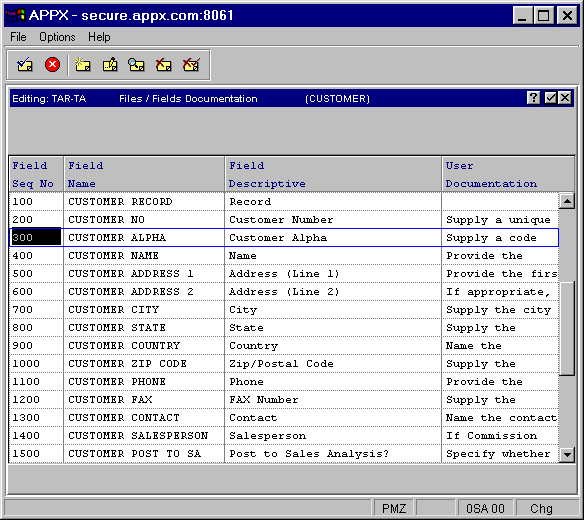
Task: Click the vertical scrollbar thumb of the table
Action: (x=567, y=329)
